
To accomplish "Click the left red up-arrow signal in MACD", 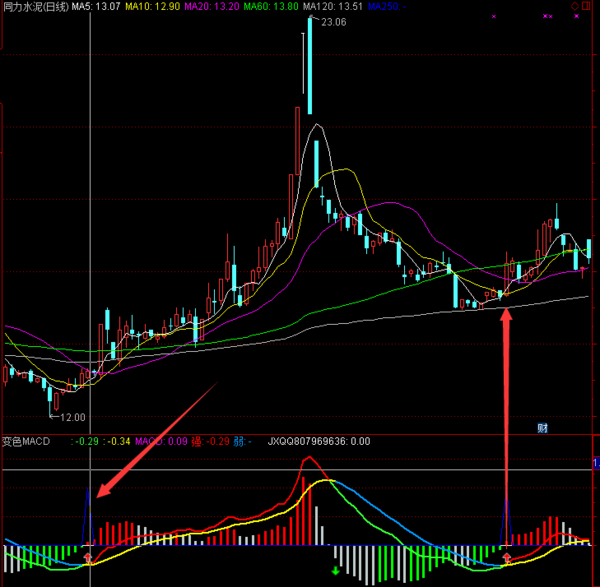I will coord(90,557).
